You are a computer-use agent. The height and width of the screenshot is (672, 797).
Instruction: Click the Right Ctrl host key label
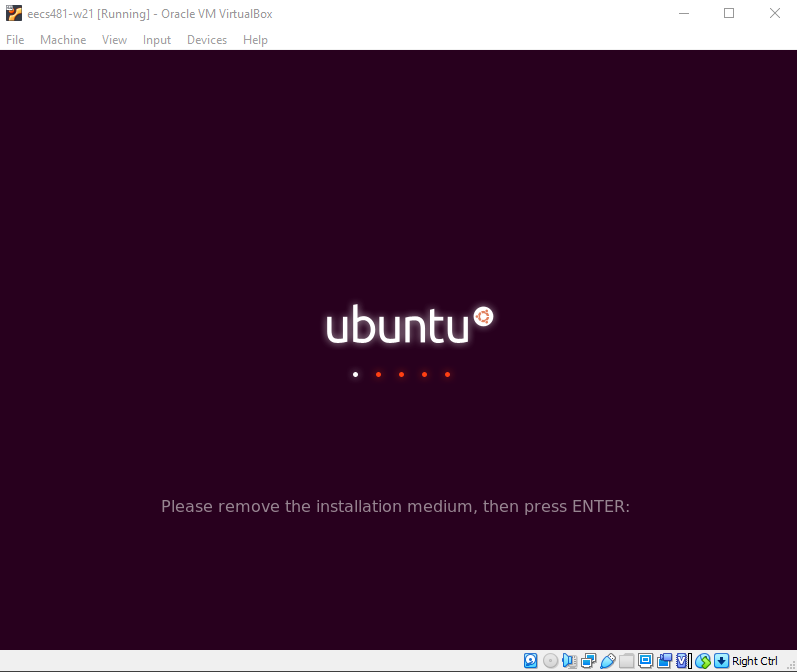point(754,661)
